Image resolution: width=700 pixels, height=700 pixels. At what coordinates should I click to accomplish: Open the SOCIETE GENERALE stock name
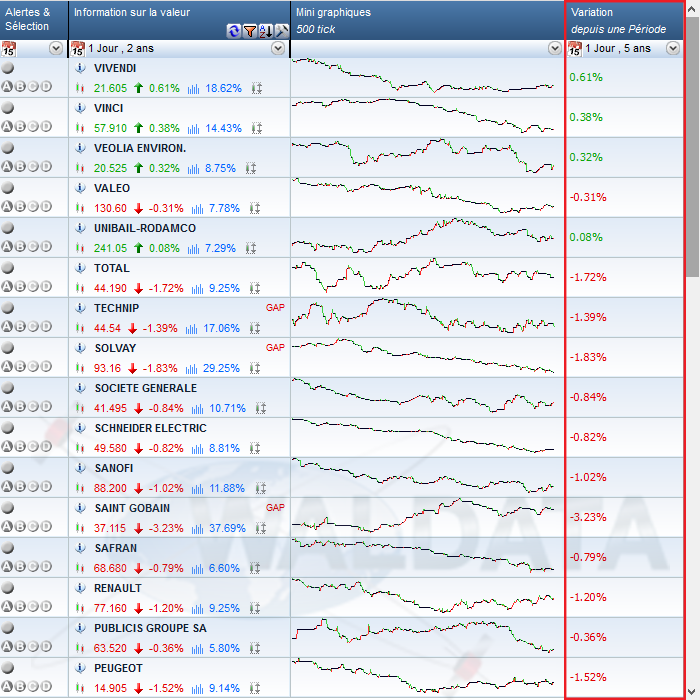pos(146,388)
